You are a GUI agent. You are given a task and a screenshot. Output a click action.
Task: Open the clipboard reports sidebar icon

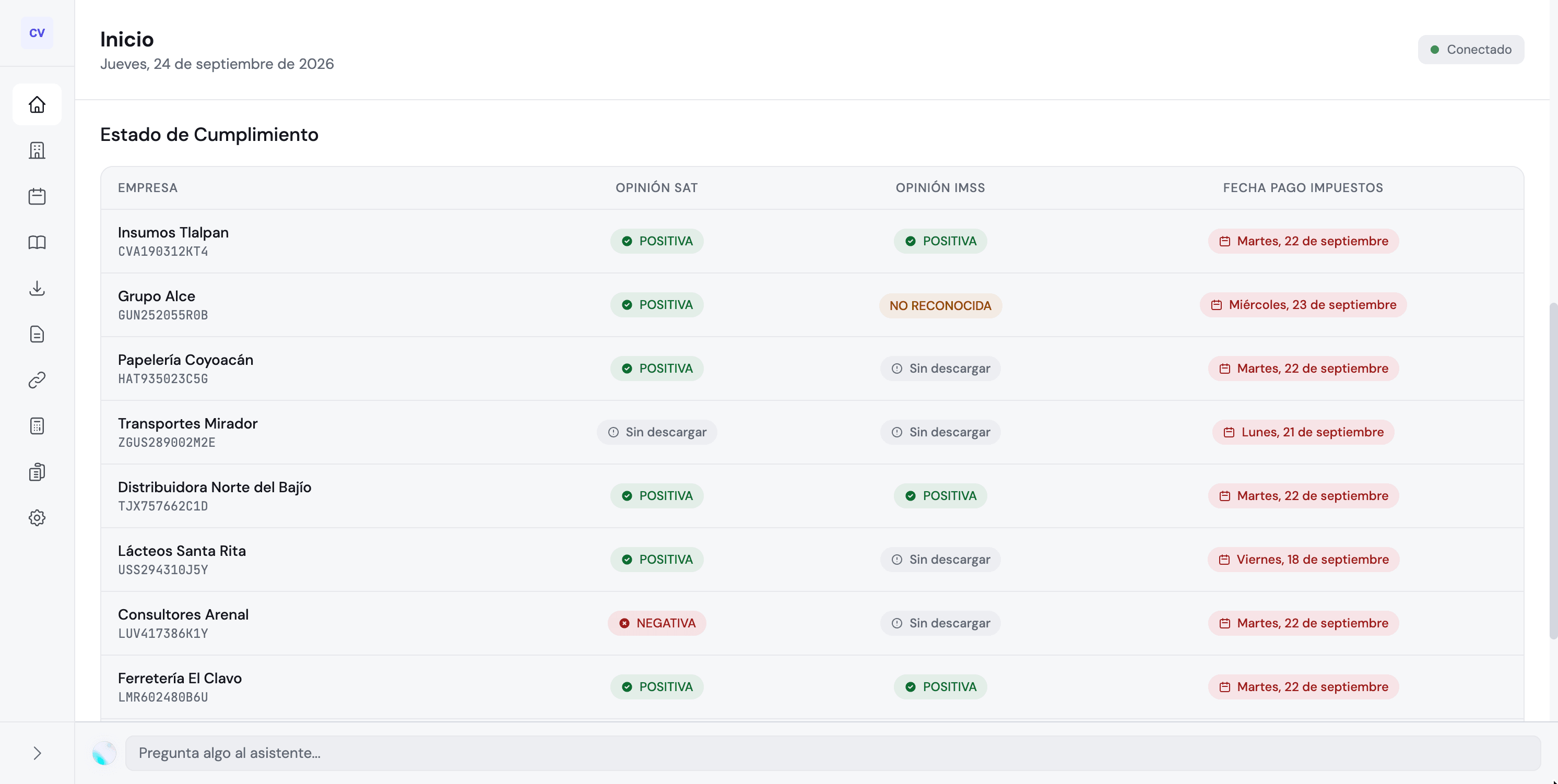coord(37,472)
